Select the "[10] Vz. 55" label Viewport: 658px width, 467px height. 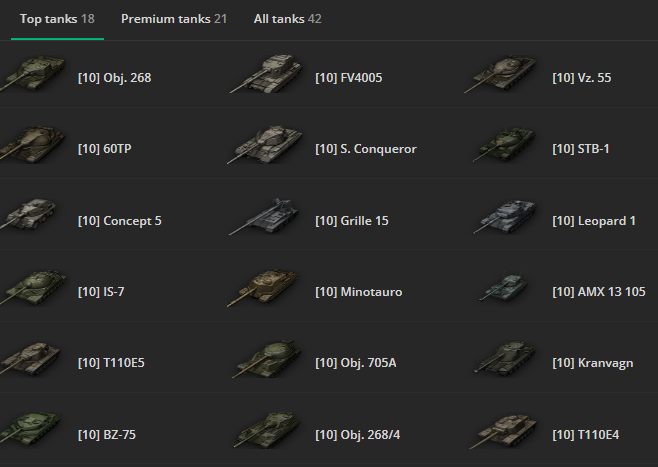[x=582, y=78]
